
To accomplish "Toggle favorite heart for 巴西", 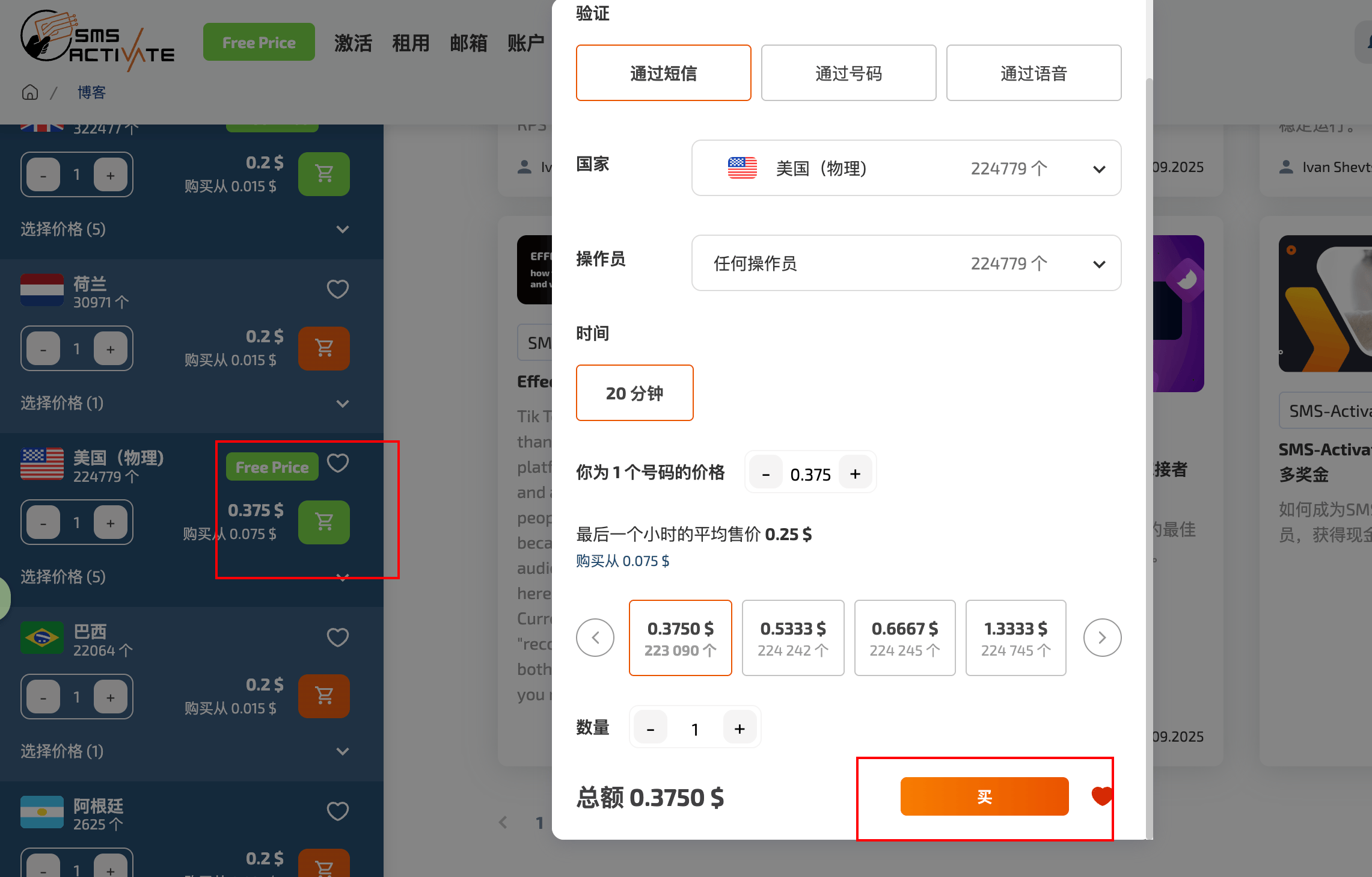I will (x=338, y=638).
